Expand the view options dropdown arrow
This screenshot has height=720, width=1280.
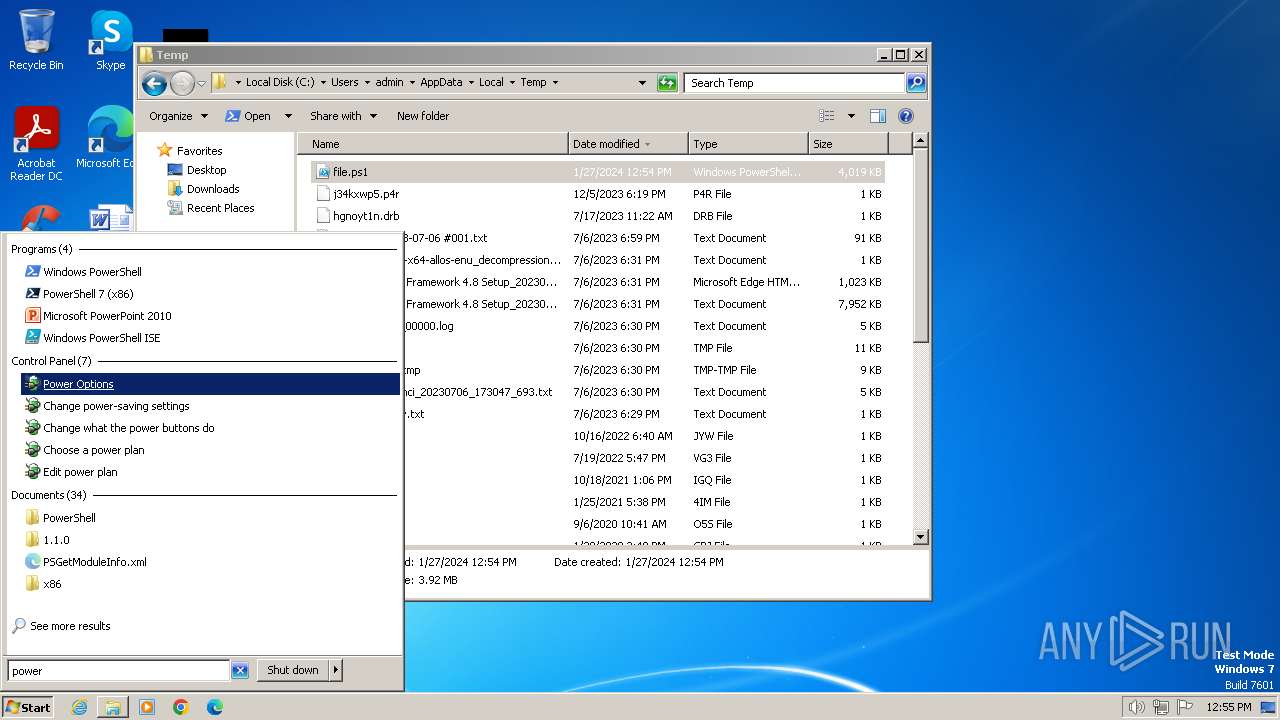(x=851, y=116)
